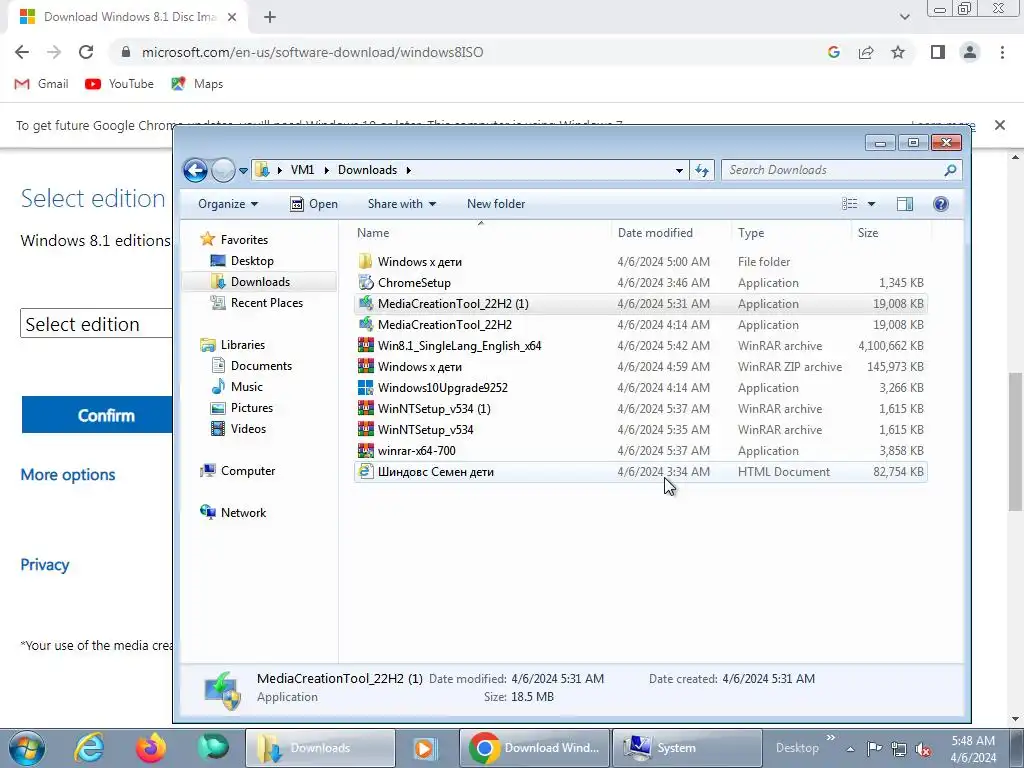1024x768 pixels.
Task: Open a new Chrome tab
Action: (270, 17)
